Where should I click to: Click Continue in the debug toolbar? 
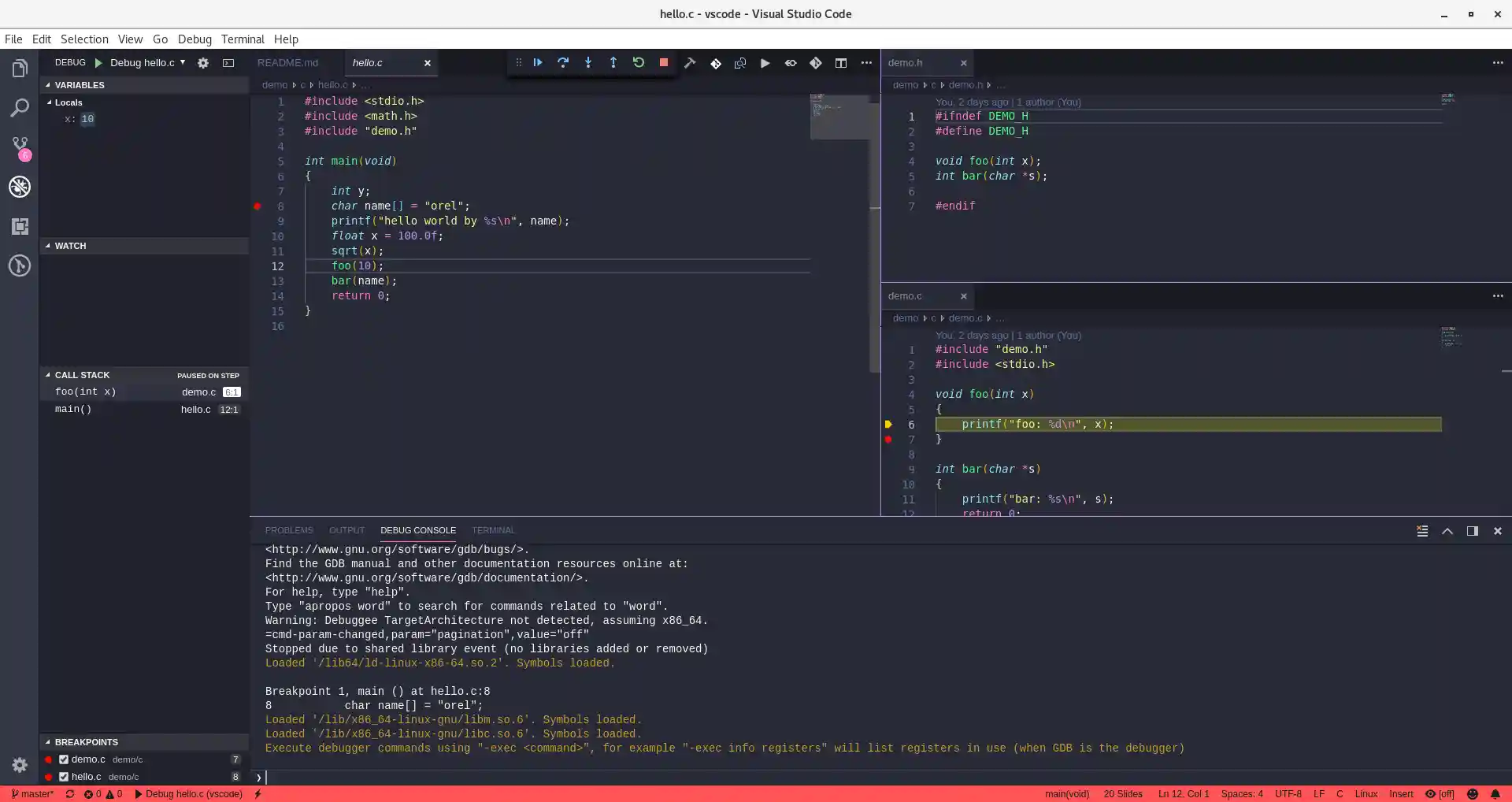pos(538,63)
